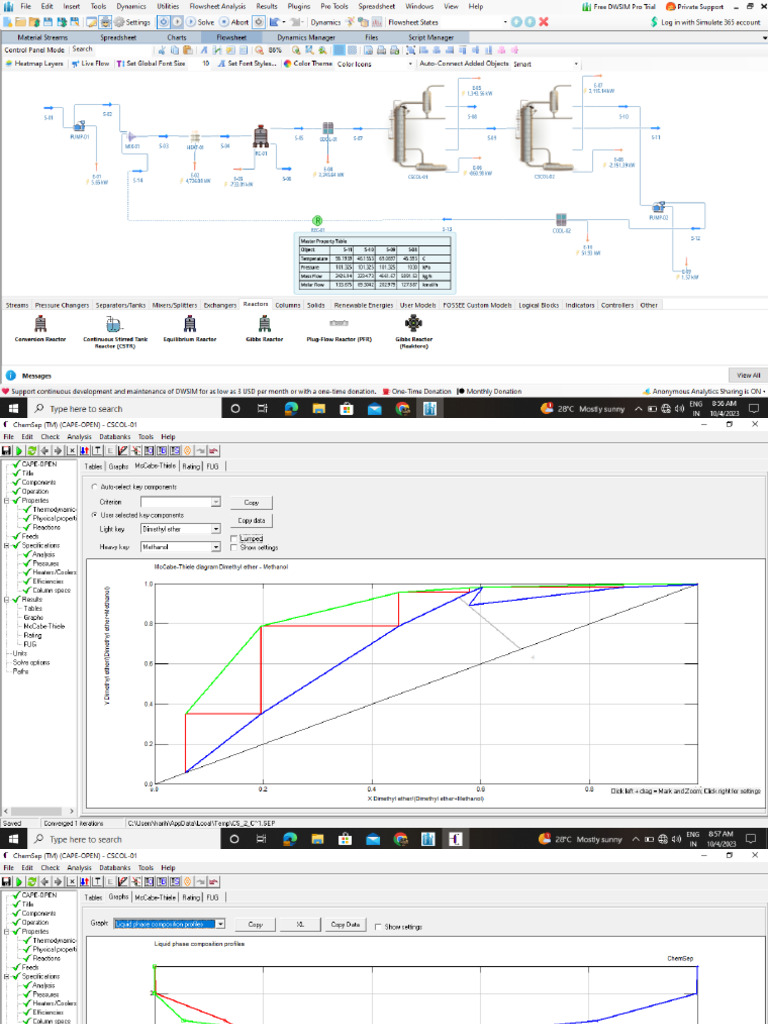Choose the Equilibrium Reactor palette icon
Image resolution: width=768 pixels, height=1024 pixels.
189,323
